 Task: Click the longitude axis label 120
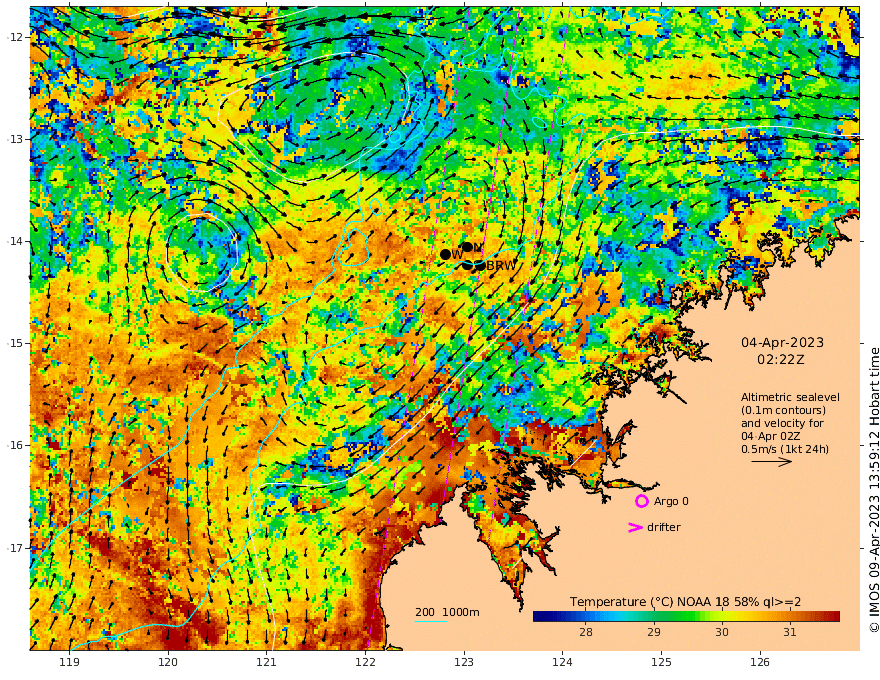(x=168, y=662)
